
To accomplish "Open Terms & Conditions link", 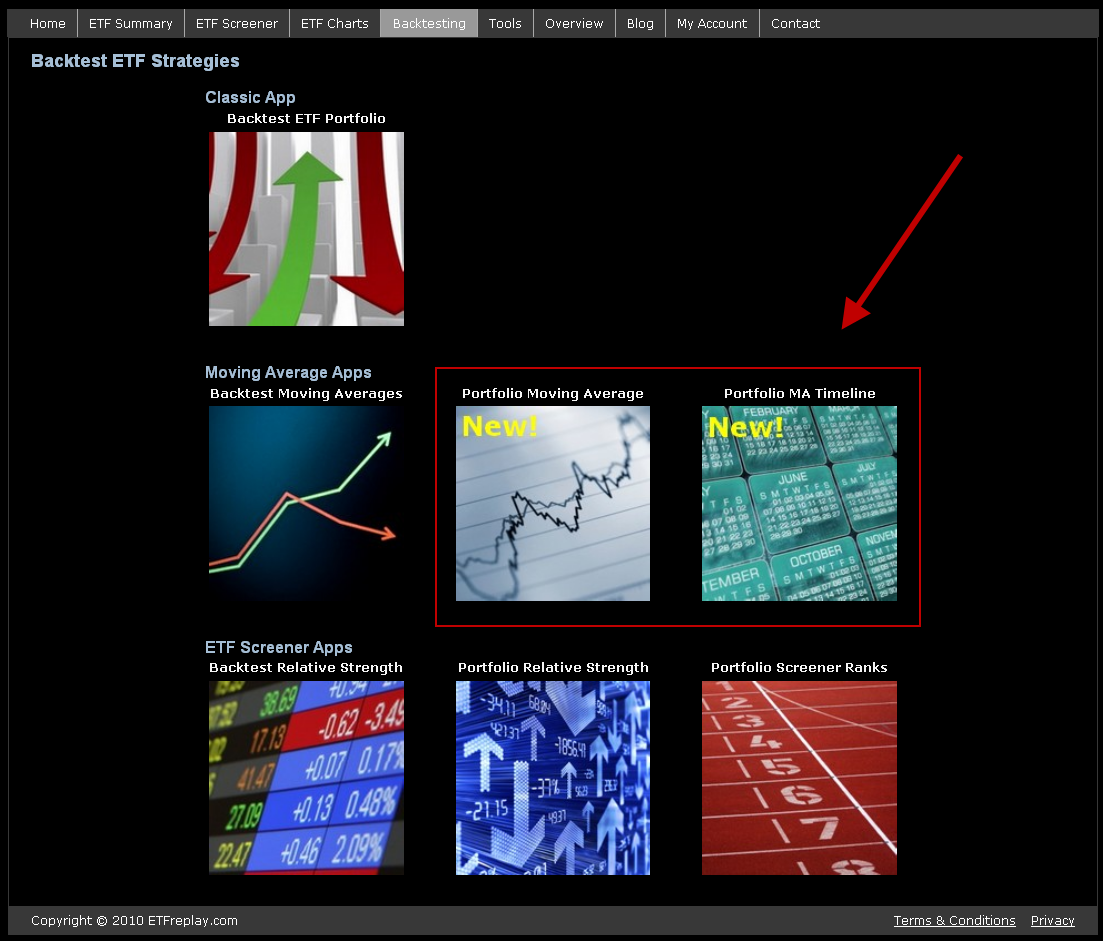I will click(x=955, y=921).
